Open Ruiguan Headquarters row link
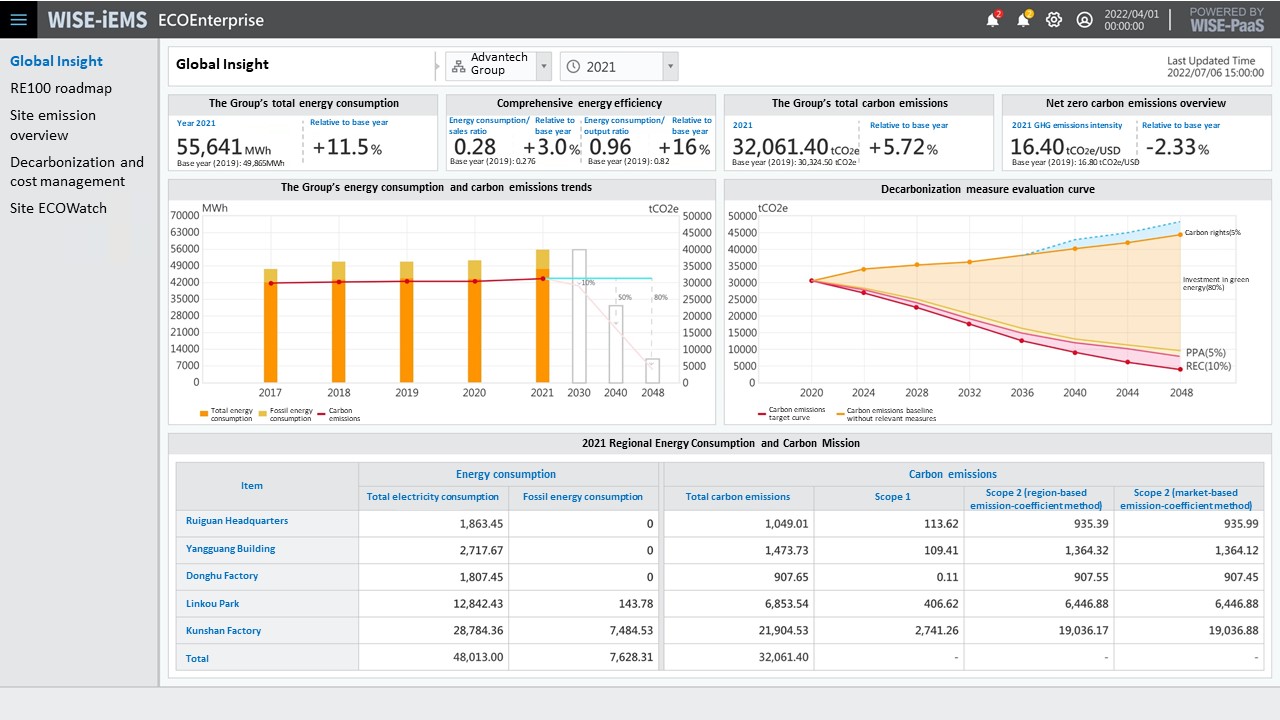 237,521
